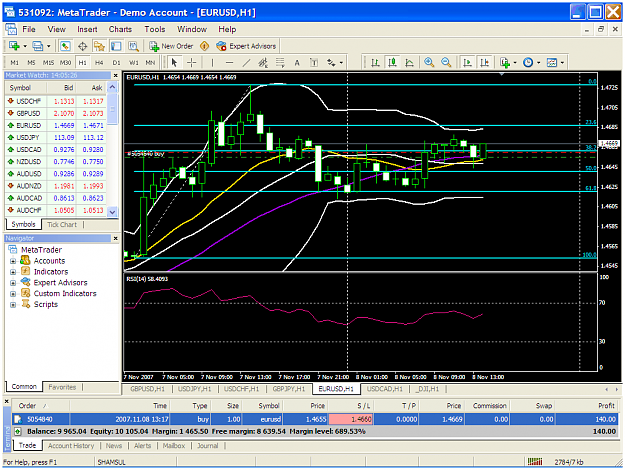Image resolution: width=625 pixels, height=470 pixels.
Task: Open the Journal terminal tab
Action: [207, 446]
